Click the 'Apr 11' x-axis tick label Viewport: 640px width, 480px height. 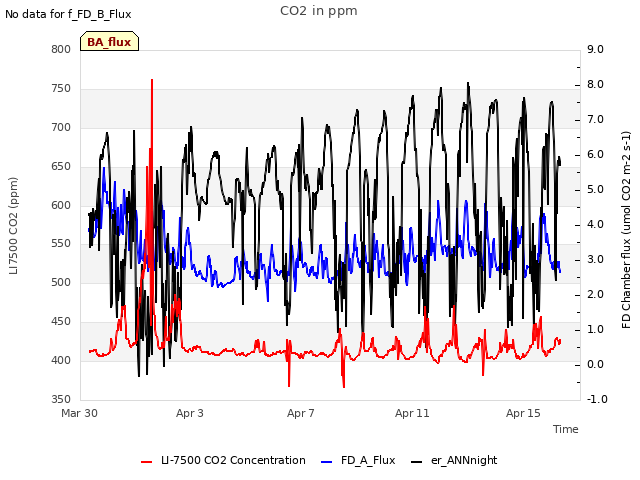412,413
